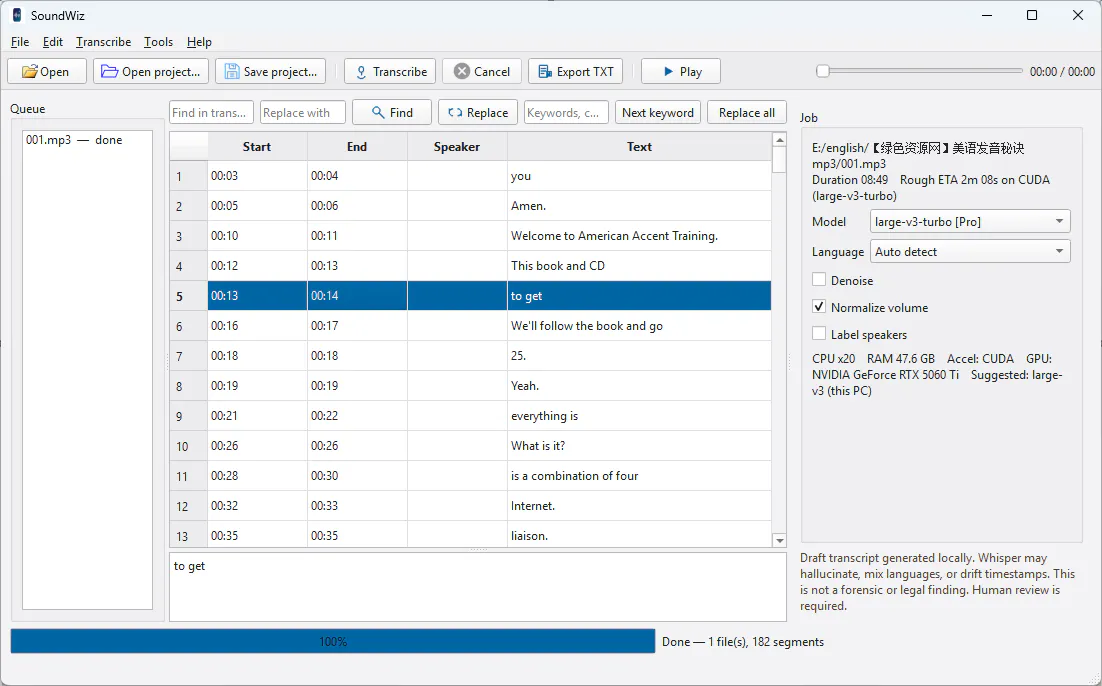The height and width of the screenshot is (686, 1102).
Task: Click the End column header
Action: coord(357,147)
